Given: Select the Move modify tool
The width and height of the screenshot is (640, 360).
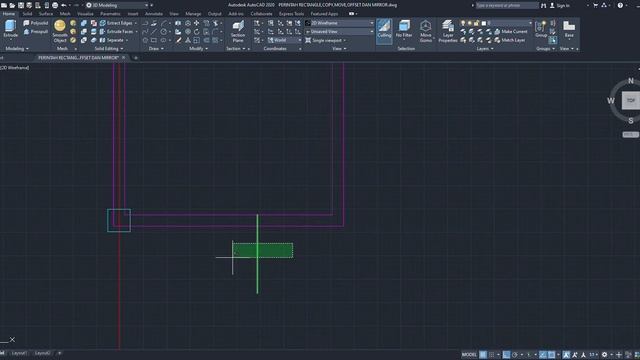Looking at the screenshot, I should (197, 23).
